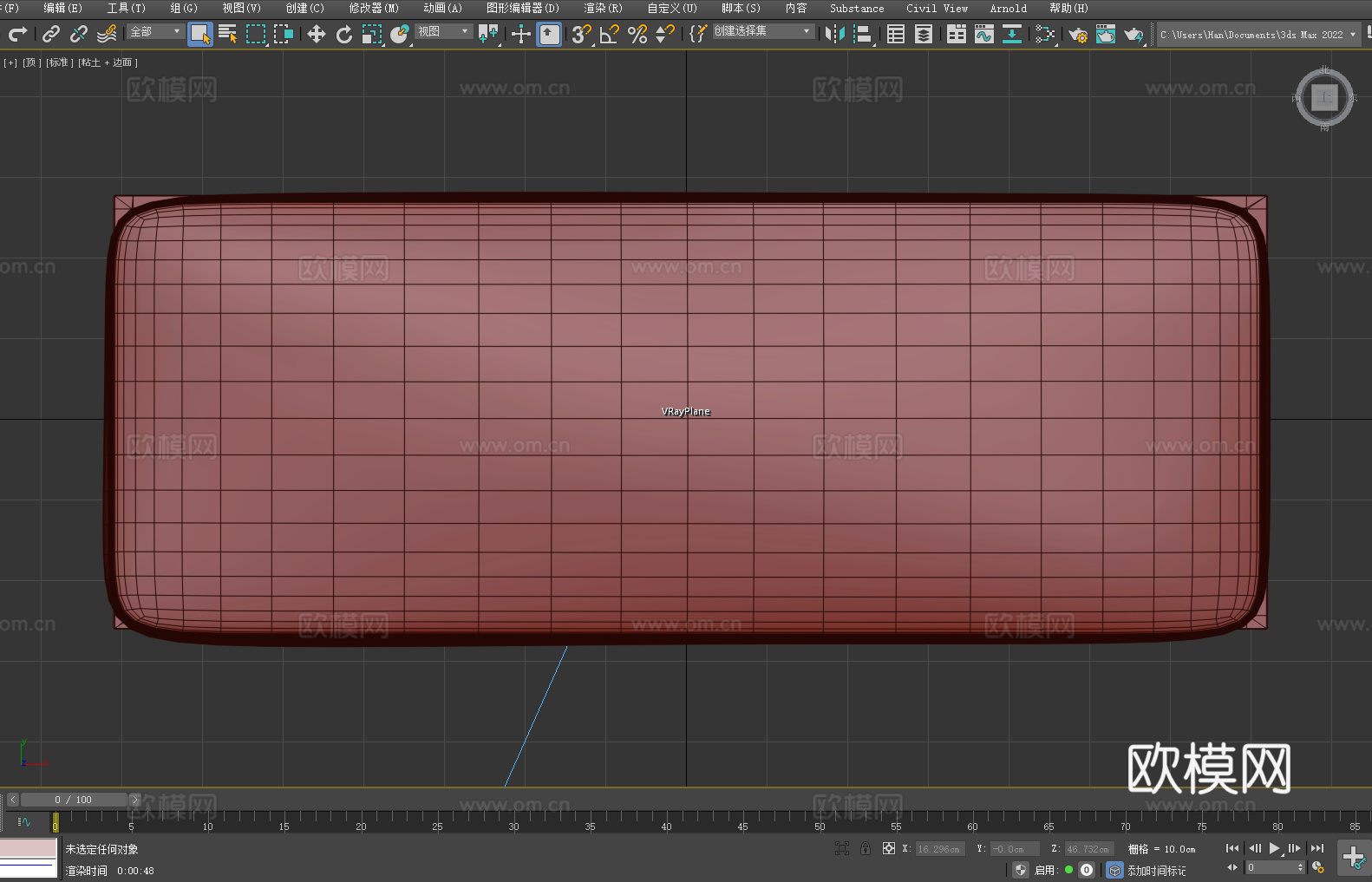Choose Rectangular Selection Region tool
Viewport: 1372px width, 882px height.
tap(256, 34)
